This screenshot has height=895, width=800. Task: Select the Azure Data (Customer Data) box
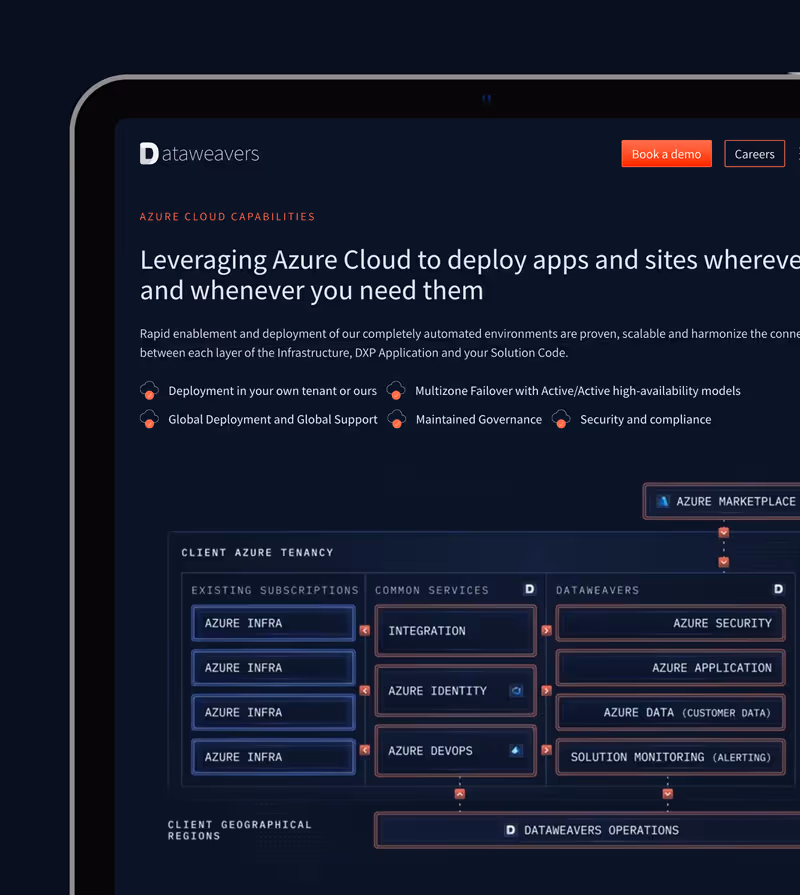click(670, 712)
